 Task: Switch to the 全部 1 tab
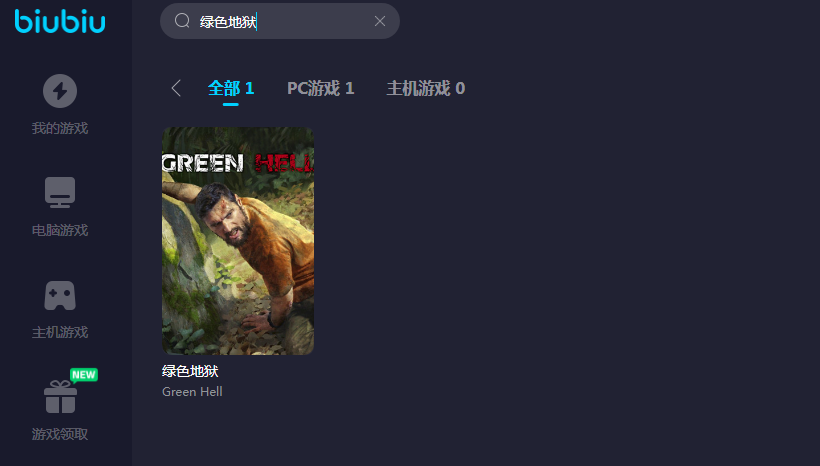[231, 88]
